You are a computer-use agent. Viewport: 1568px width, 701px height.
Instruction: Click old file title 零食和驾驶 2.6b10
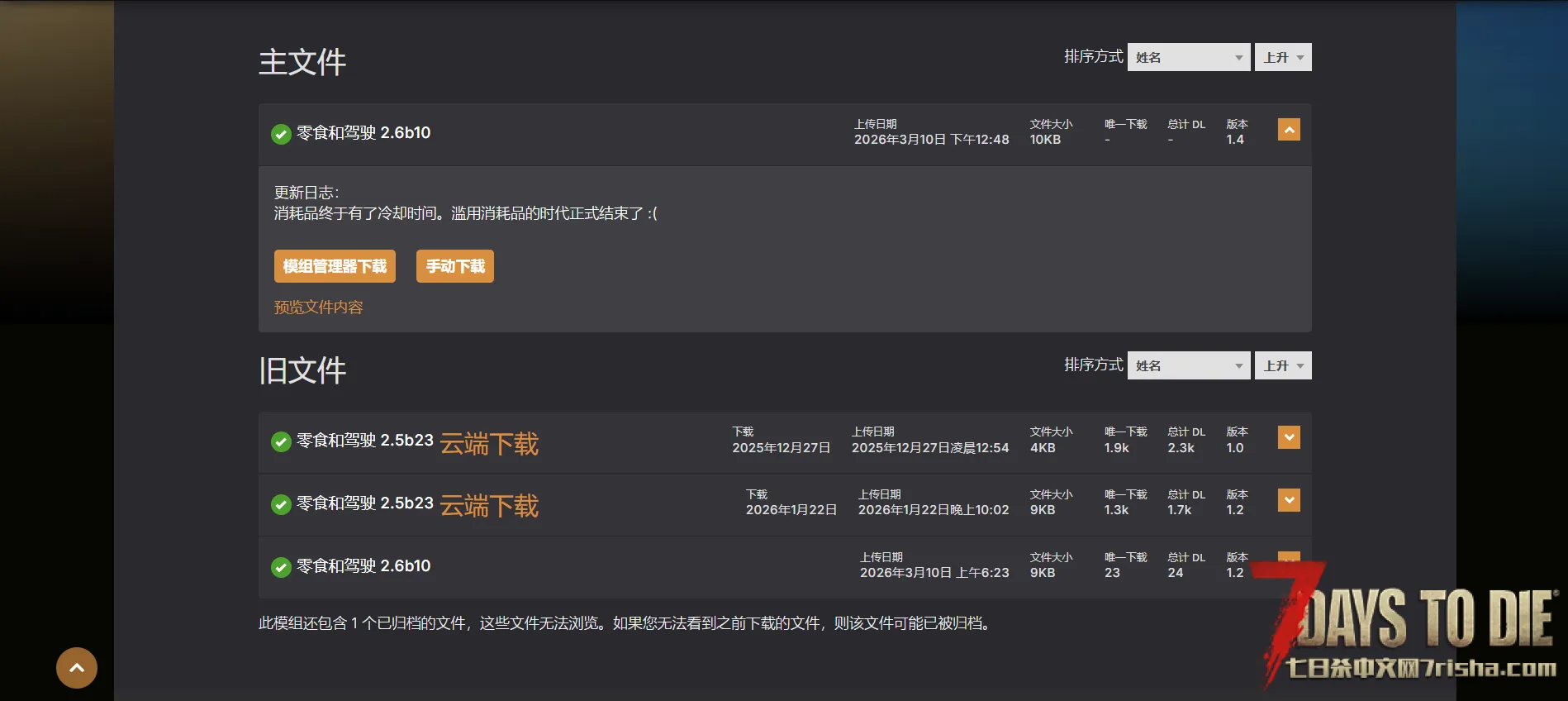(363, 566)
